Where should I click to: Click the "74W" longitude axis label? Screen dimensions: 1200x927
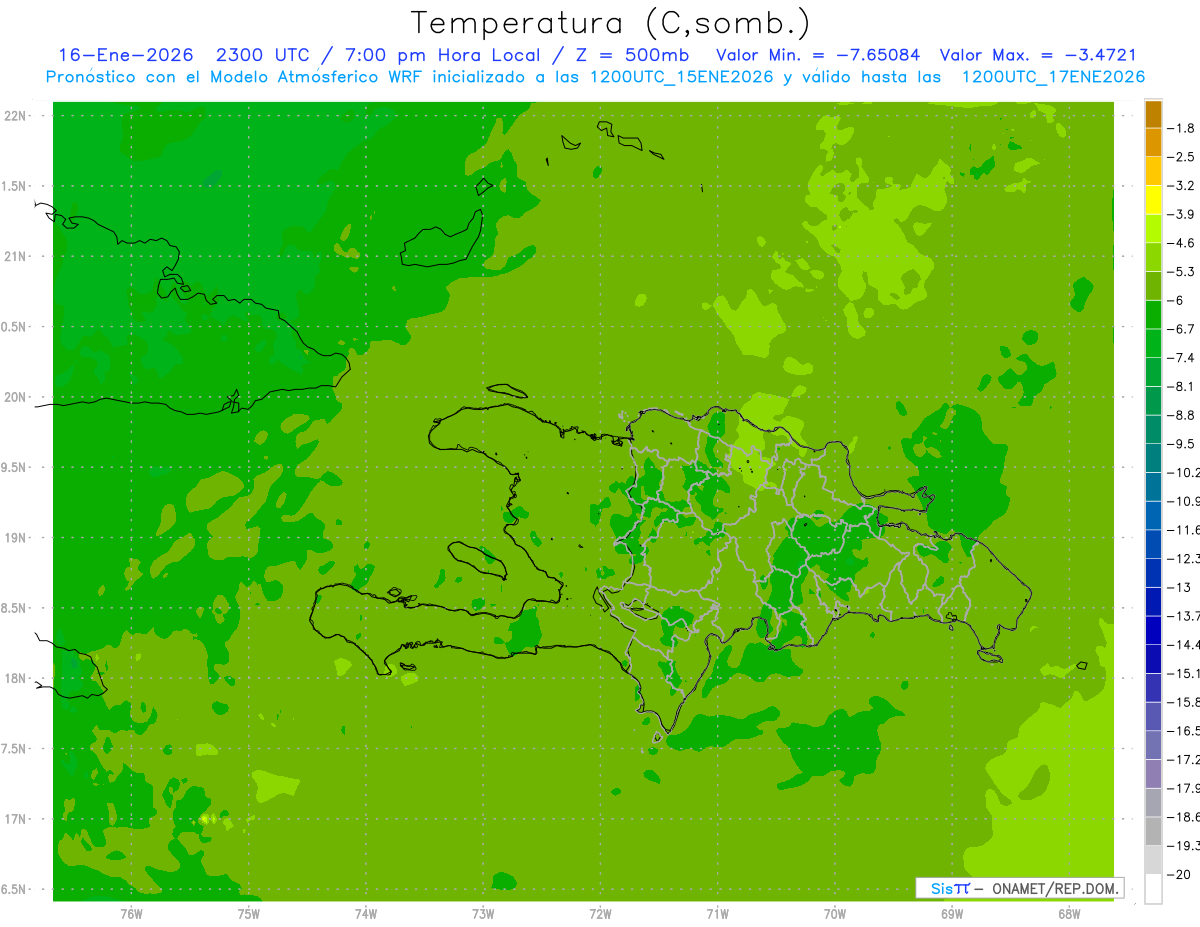coord(365,914)
